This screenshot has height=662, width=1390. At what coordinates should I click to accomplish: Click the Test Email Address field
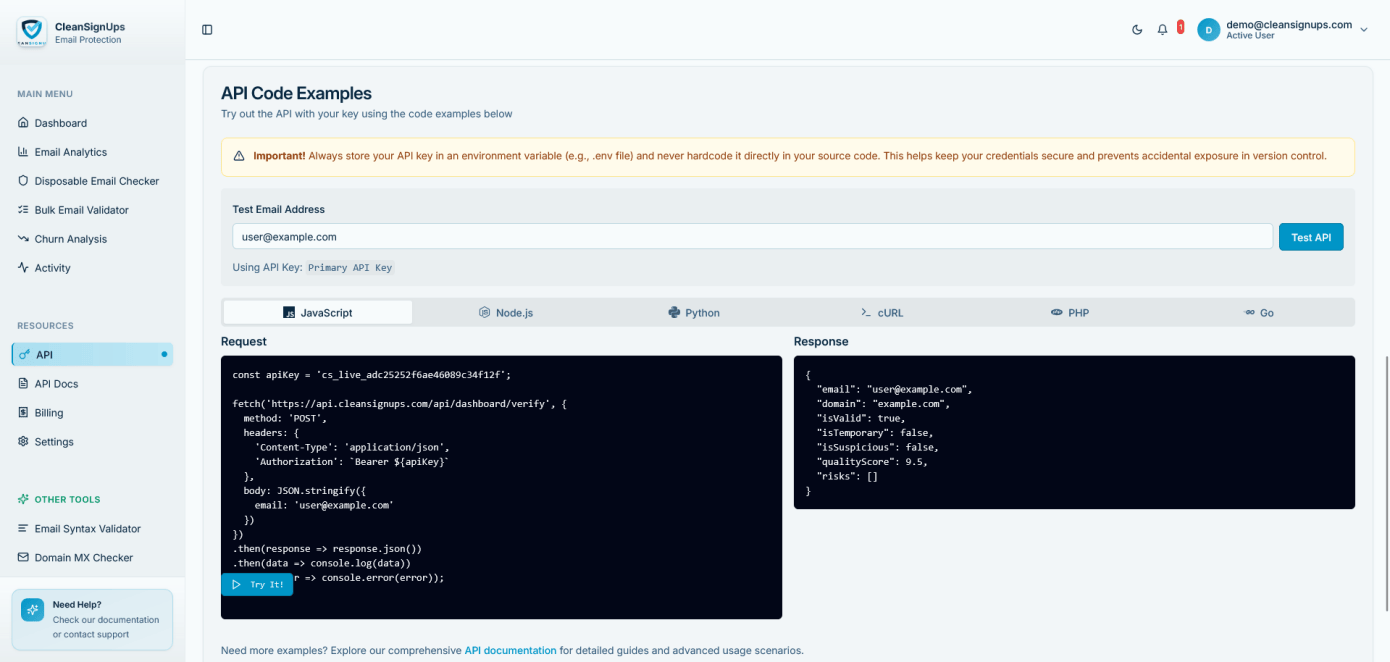[x=751, y=237]
